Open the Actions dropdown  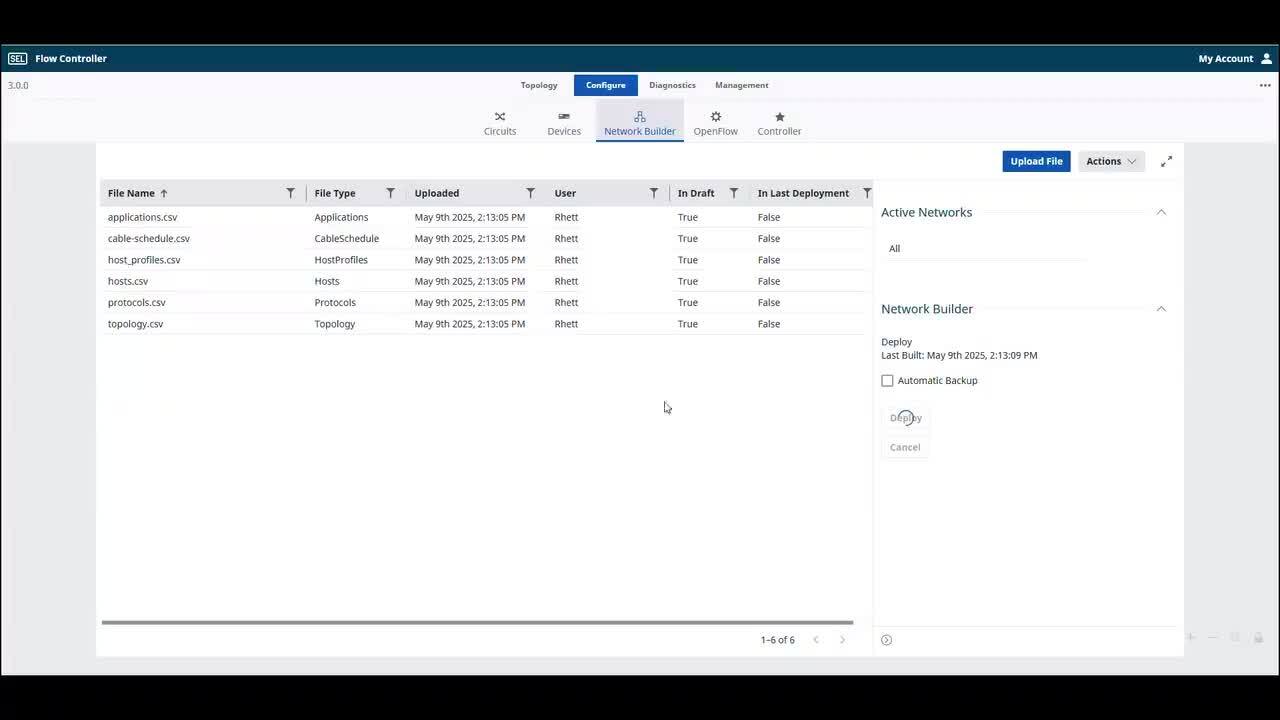coord(1111,161)
